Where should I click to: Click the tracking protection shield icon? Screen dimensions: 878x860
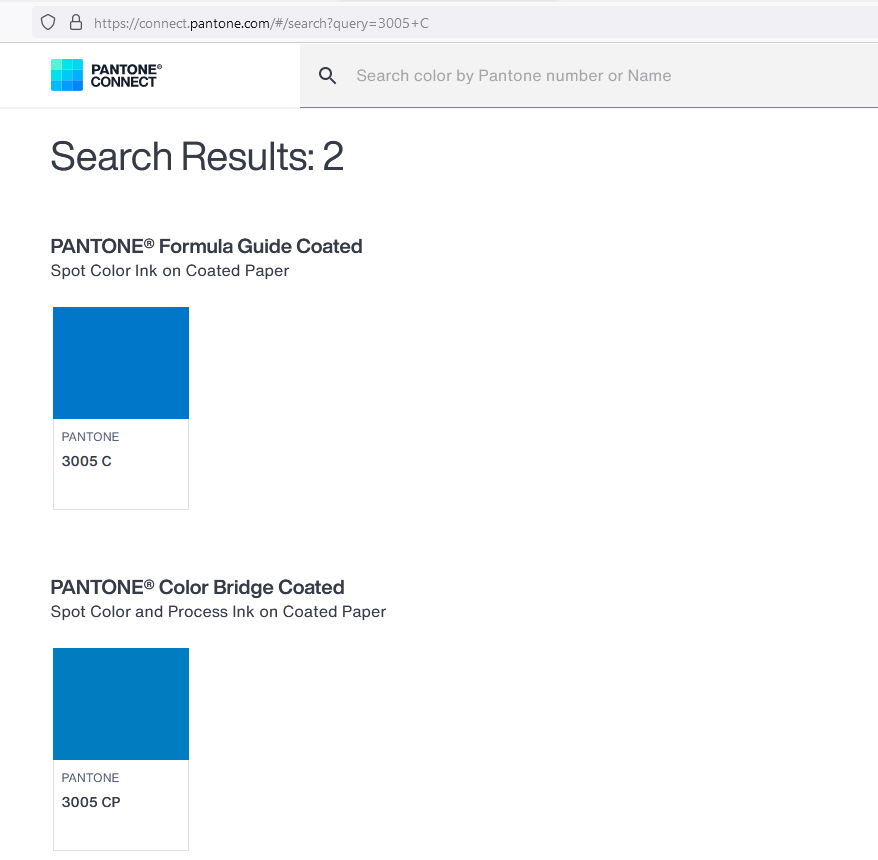48,22
